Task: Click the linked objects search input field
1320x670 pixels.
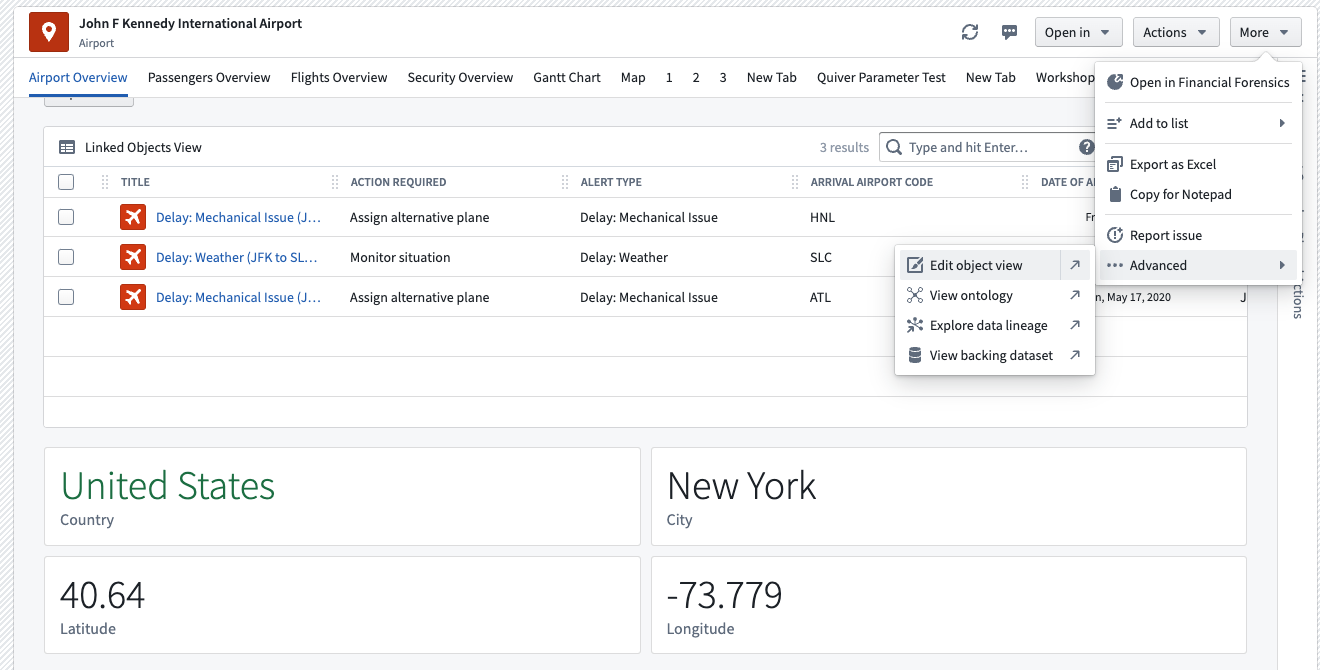Action: point(990,147)
